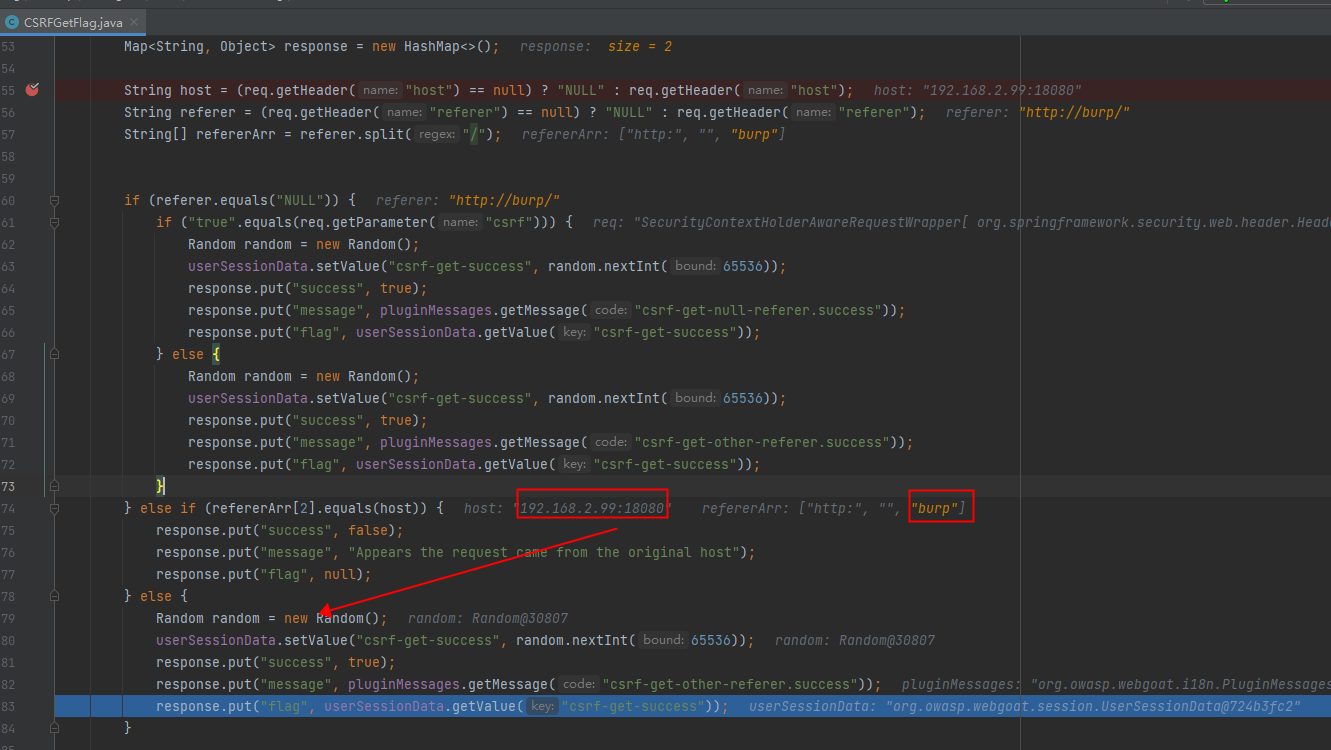This screenshot has height=750, width=1331.
Task: Click the fold end marker at line 84
Action: [x=55, y=728]
